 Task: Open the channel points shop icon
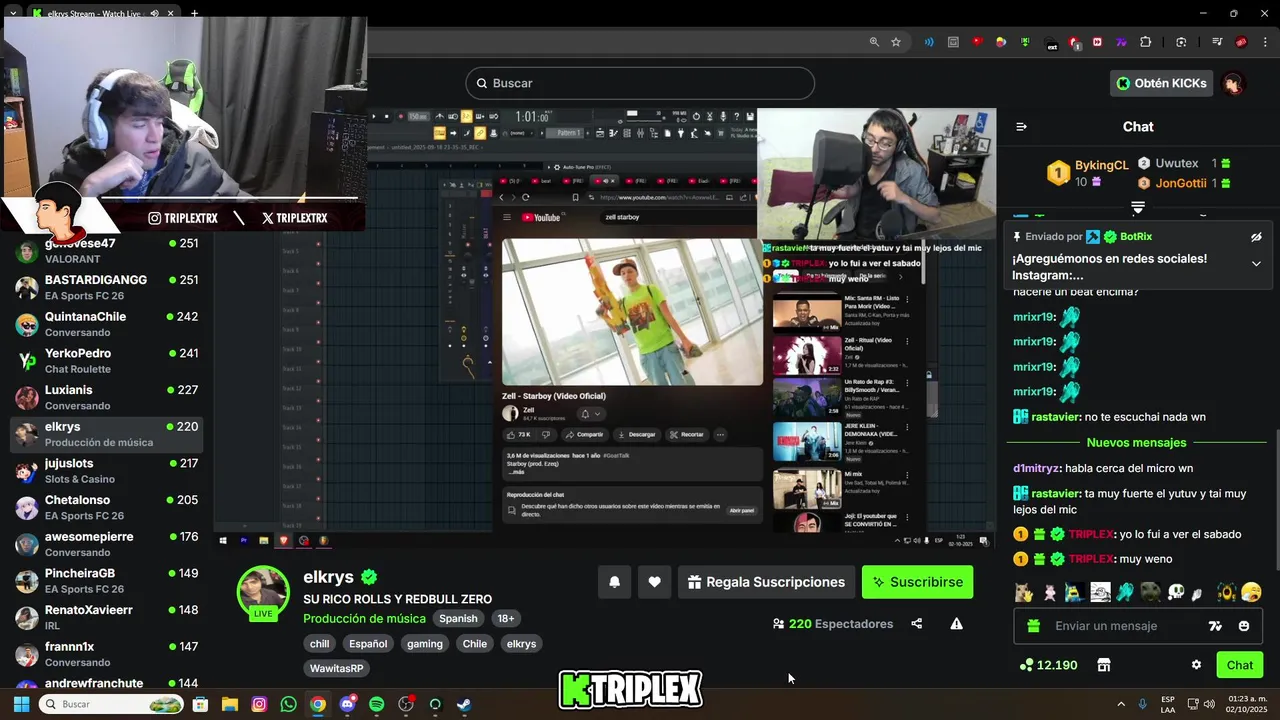click(x=1104, y=665)
